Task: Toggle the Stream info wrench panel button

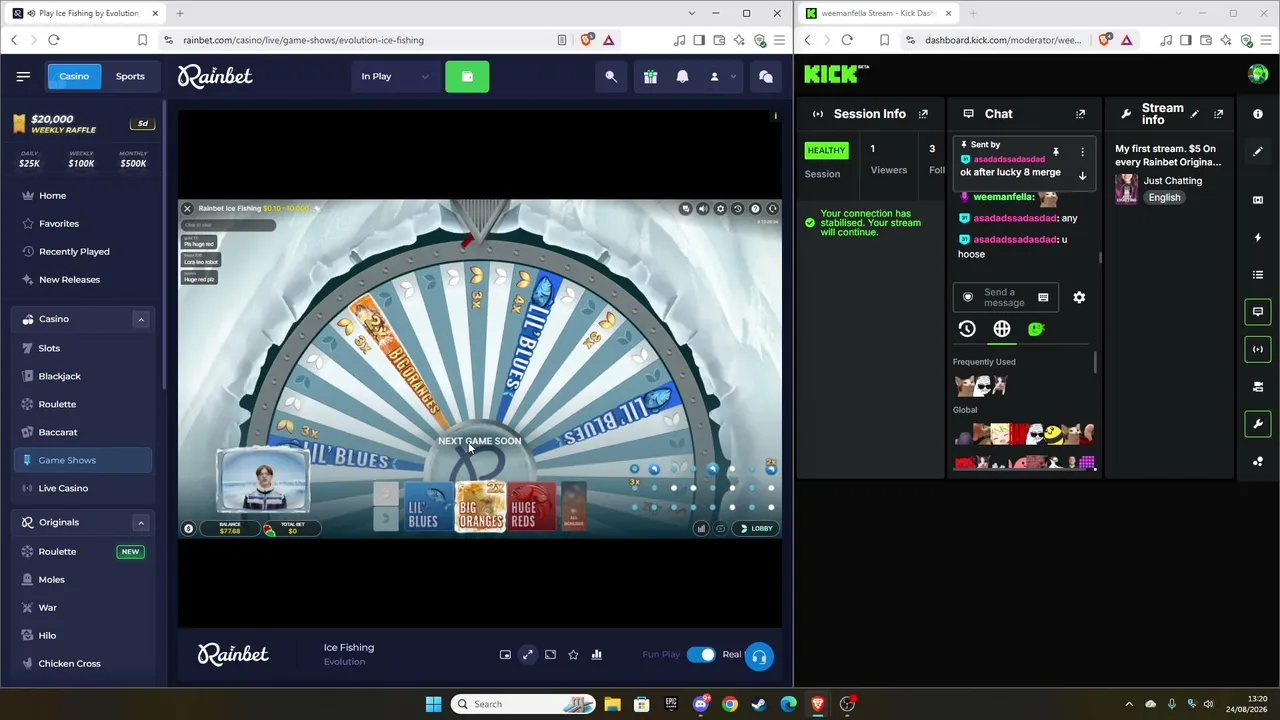Action: tap(1258, 424)
